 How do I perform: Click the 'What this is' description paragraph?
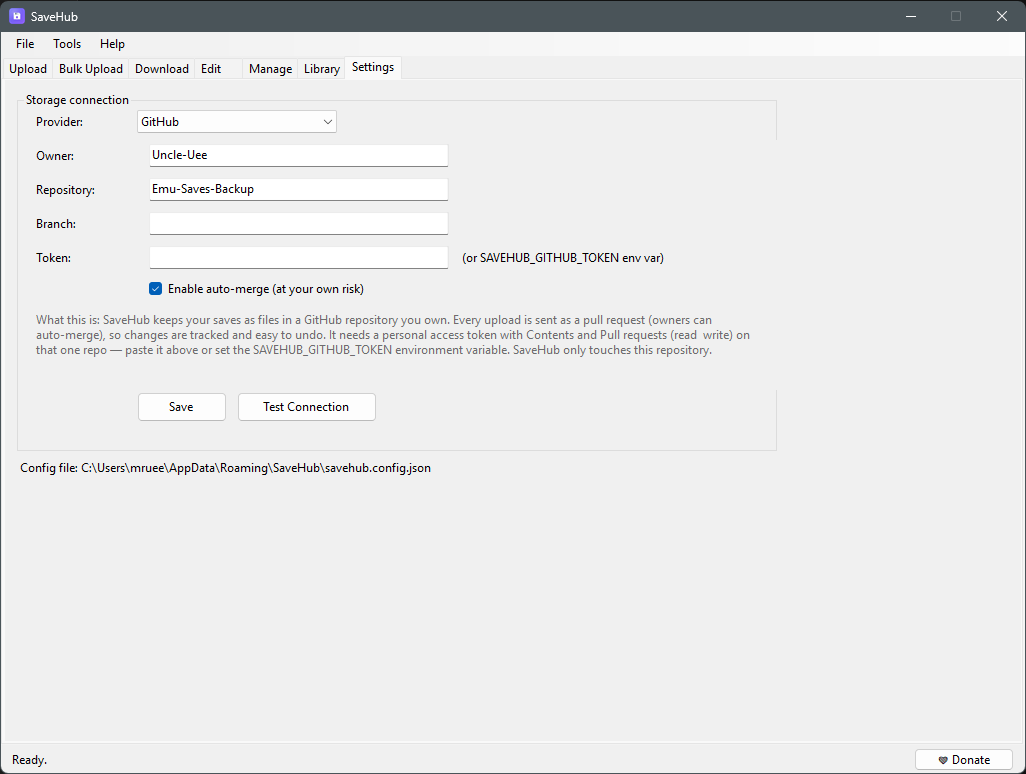[393, 335]
